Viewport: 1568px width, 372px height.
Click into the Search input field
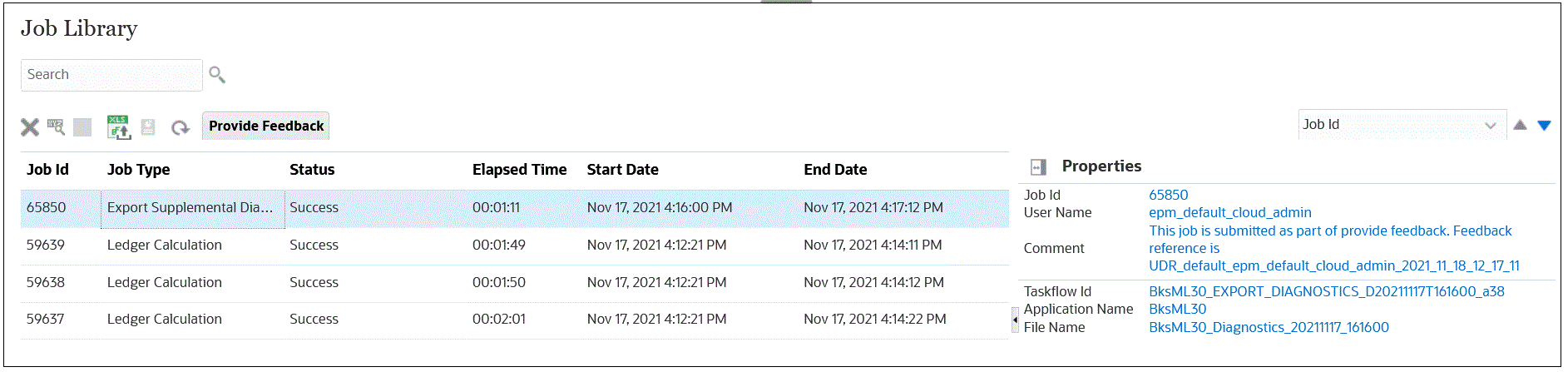coord(111,75)
